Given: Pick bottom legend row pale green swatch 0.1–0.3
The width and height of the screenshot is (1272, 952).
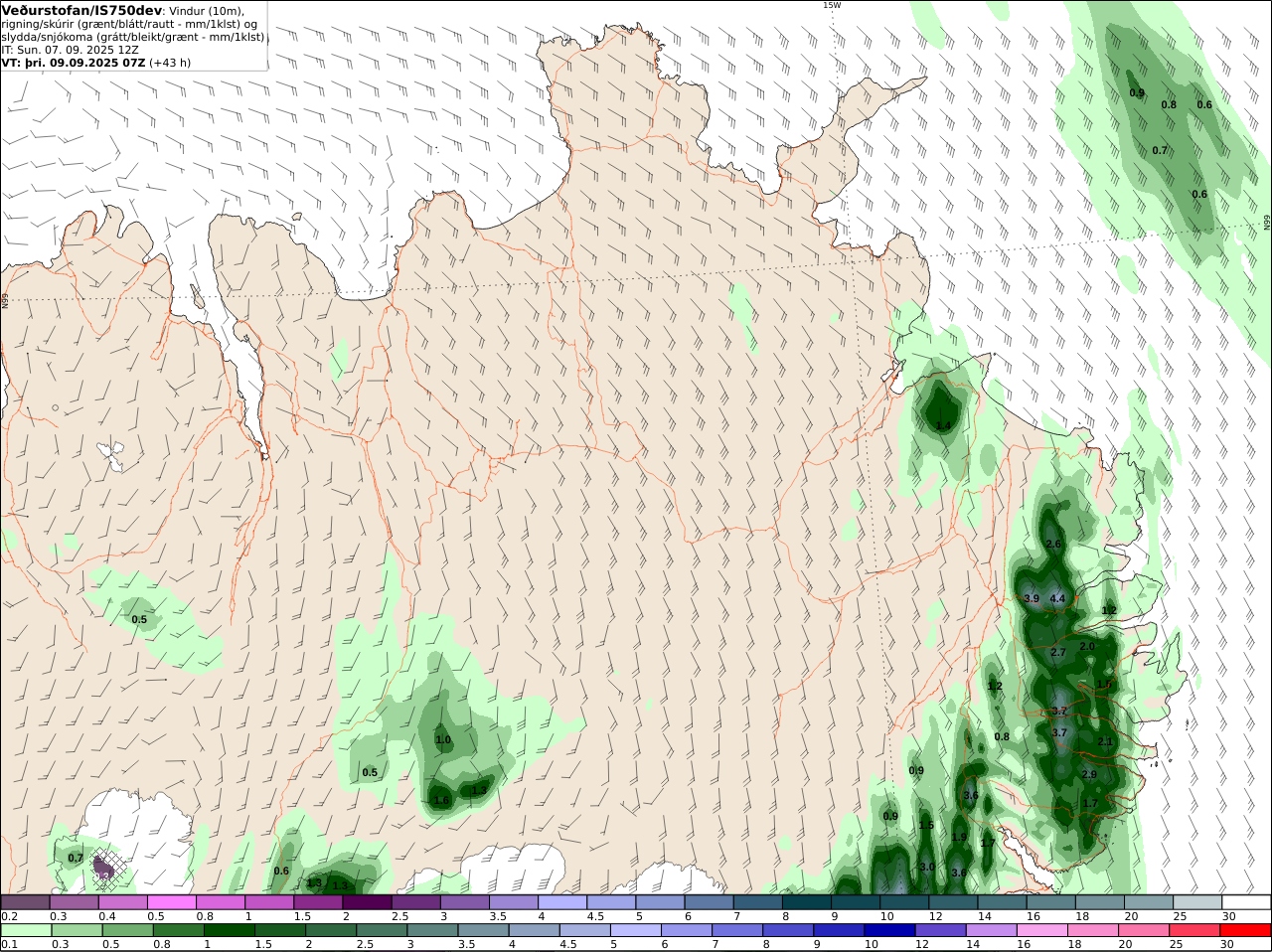Looking at the screenshot, I should click(x=25, y=930).
